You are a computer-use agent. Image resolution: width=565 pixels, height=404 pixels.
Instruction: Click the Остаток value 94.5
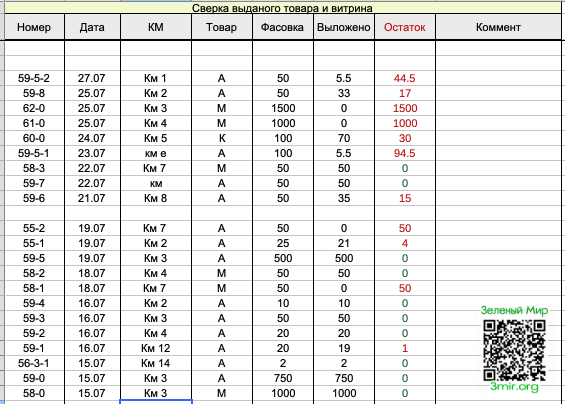click(405, 153)
